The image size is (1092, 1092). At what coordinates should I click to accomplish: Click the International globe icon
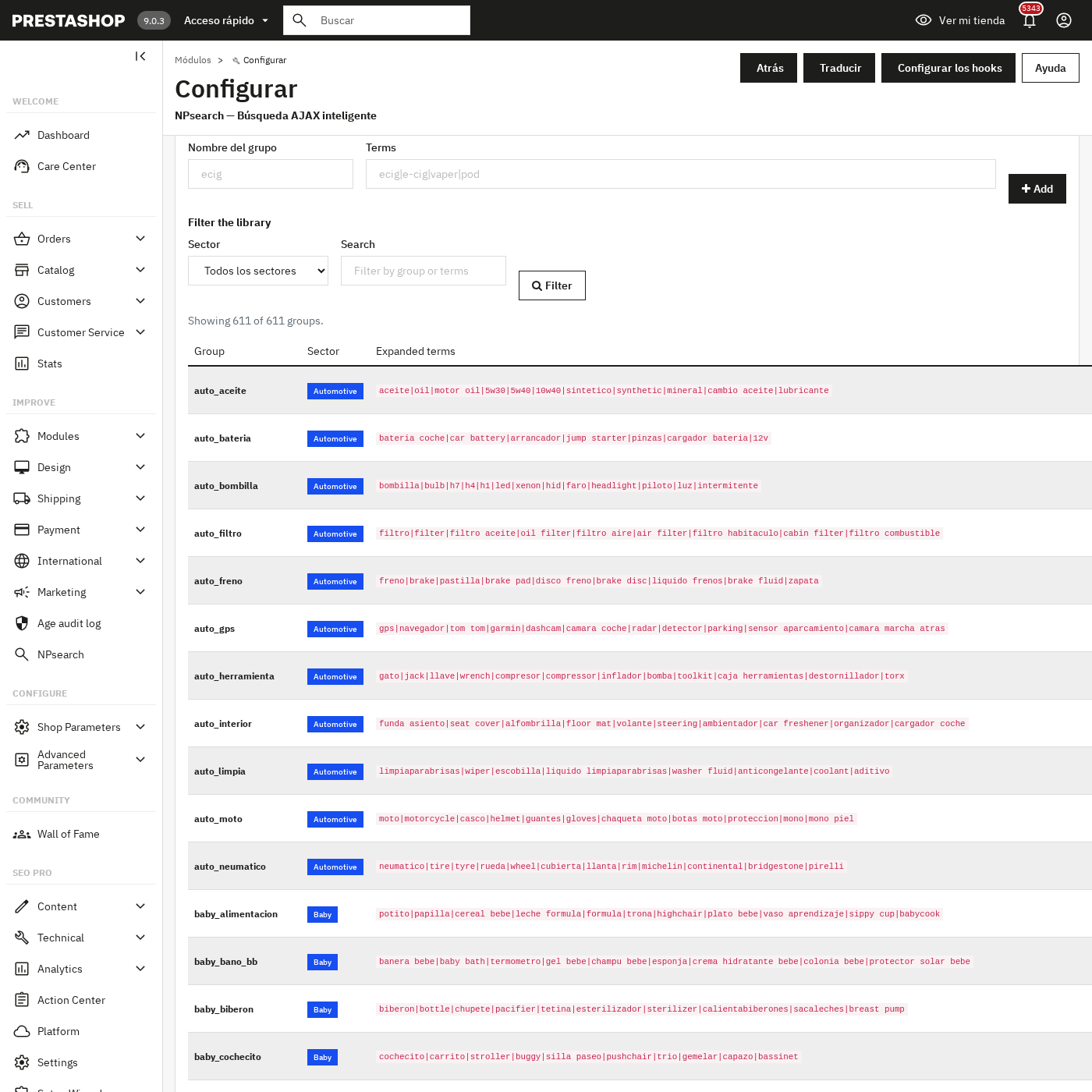tap(22, 561)
